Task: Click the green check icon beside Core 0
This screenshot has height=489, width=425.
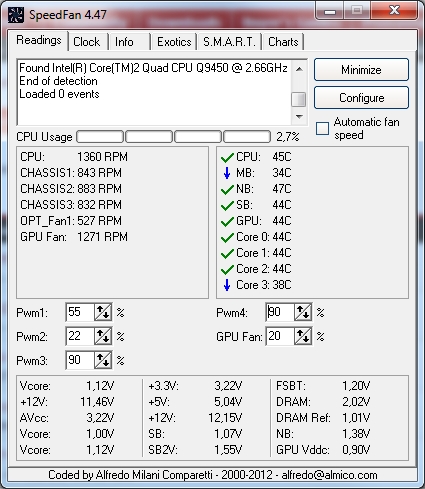Action: [227, 237]
